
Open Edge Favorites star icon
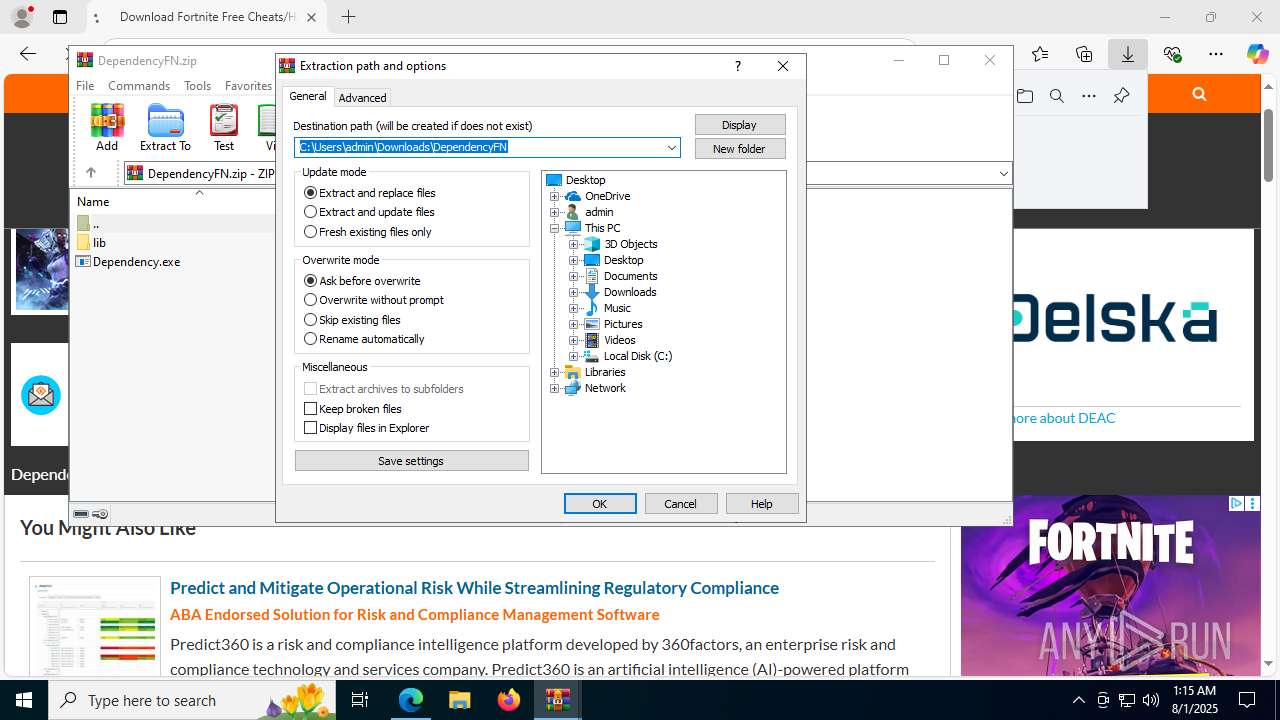(x=1040, y=54)
